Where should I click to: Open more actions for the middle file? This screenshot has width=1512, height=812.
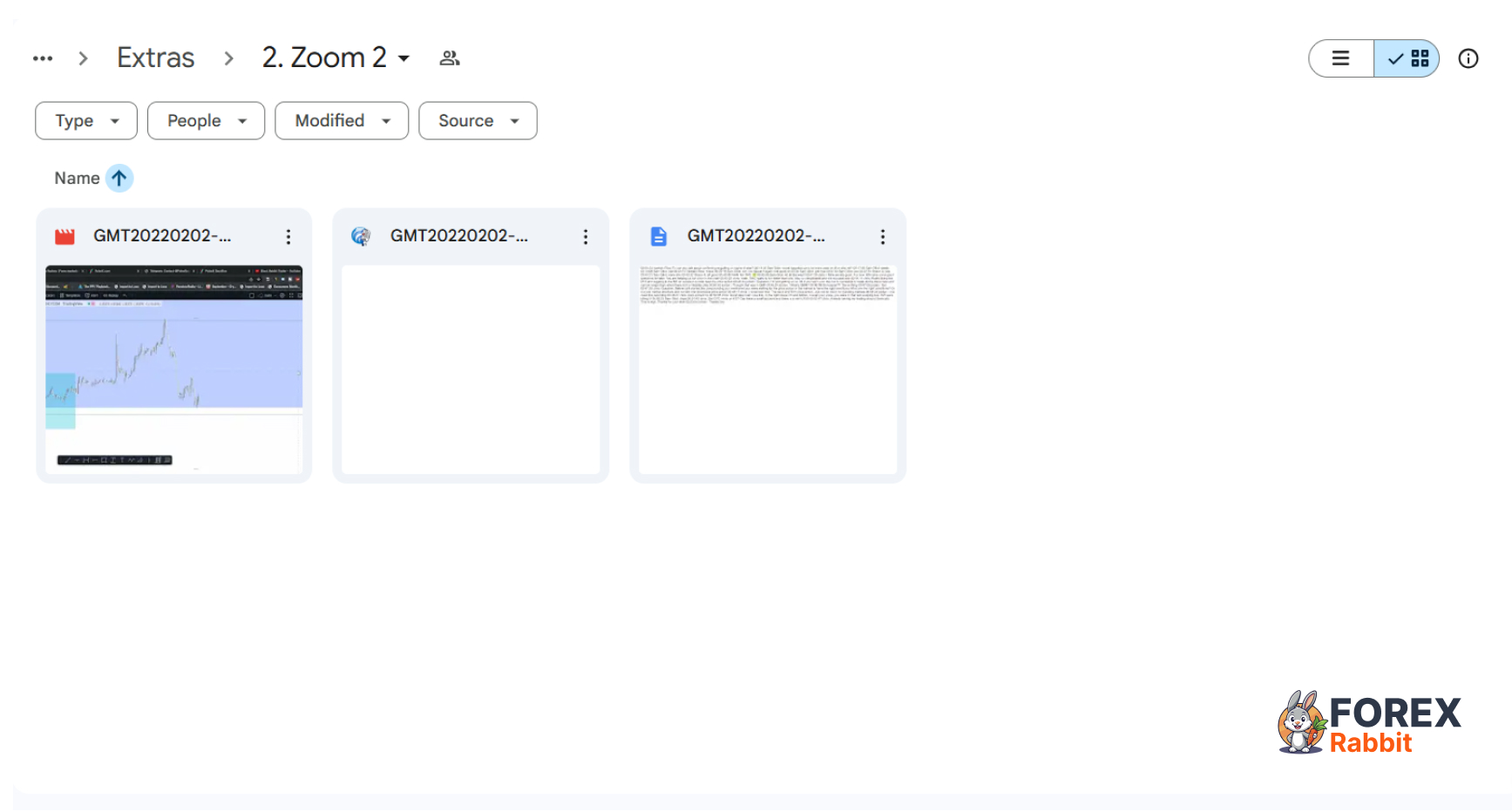click(x=586, y=237)
